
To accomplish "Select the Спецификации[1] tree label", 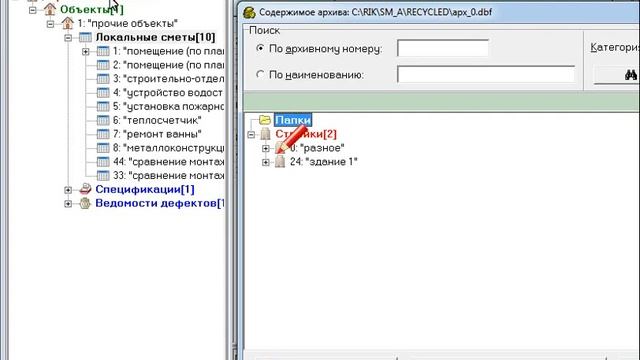I will (x=145, y=189).
